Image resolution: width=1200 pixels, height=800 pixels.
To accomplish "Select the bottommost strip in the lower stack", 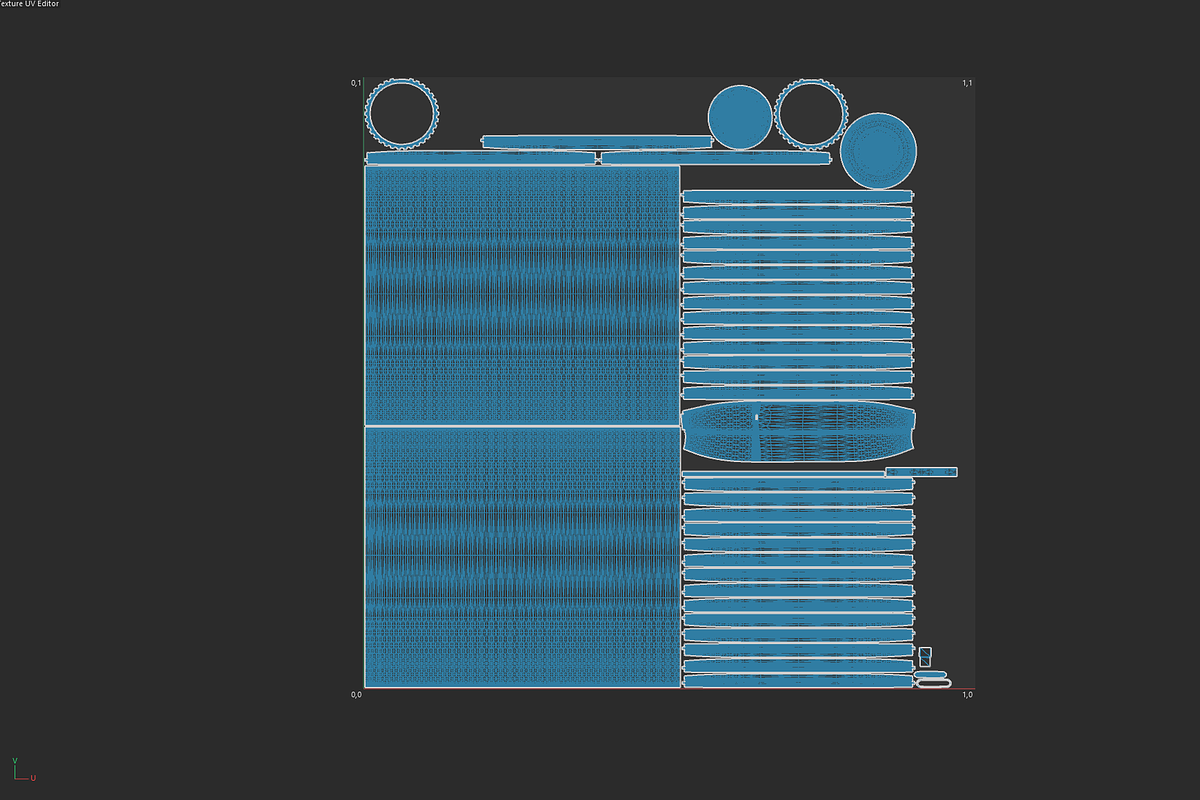I will click(x=798, y=681).
